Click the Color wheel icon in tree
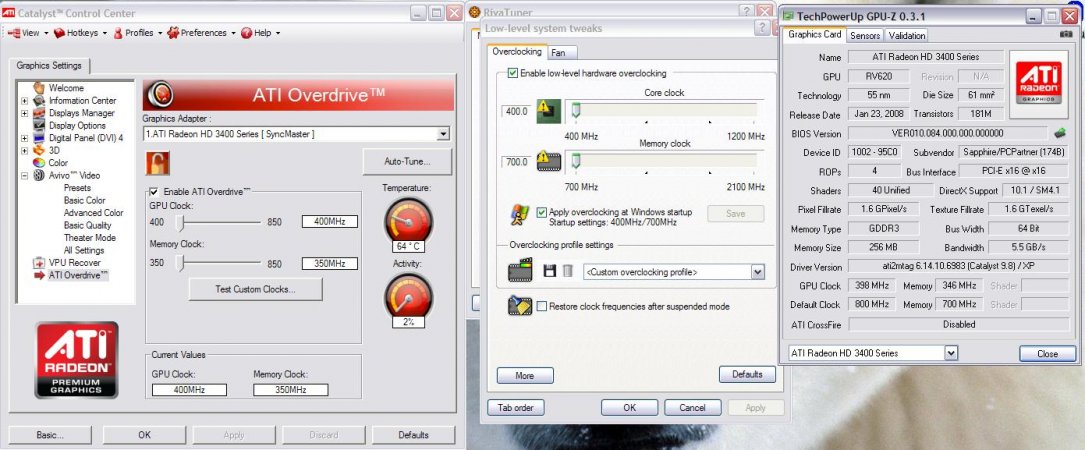This screenshot has width=1085, height=450. click(39, 163)
